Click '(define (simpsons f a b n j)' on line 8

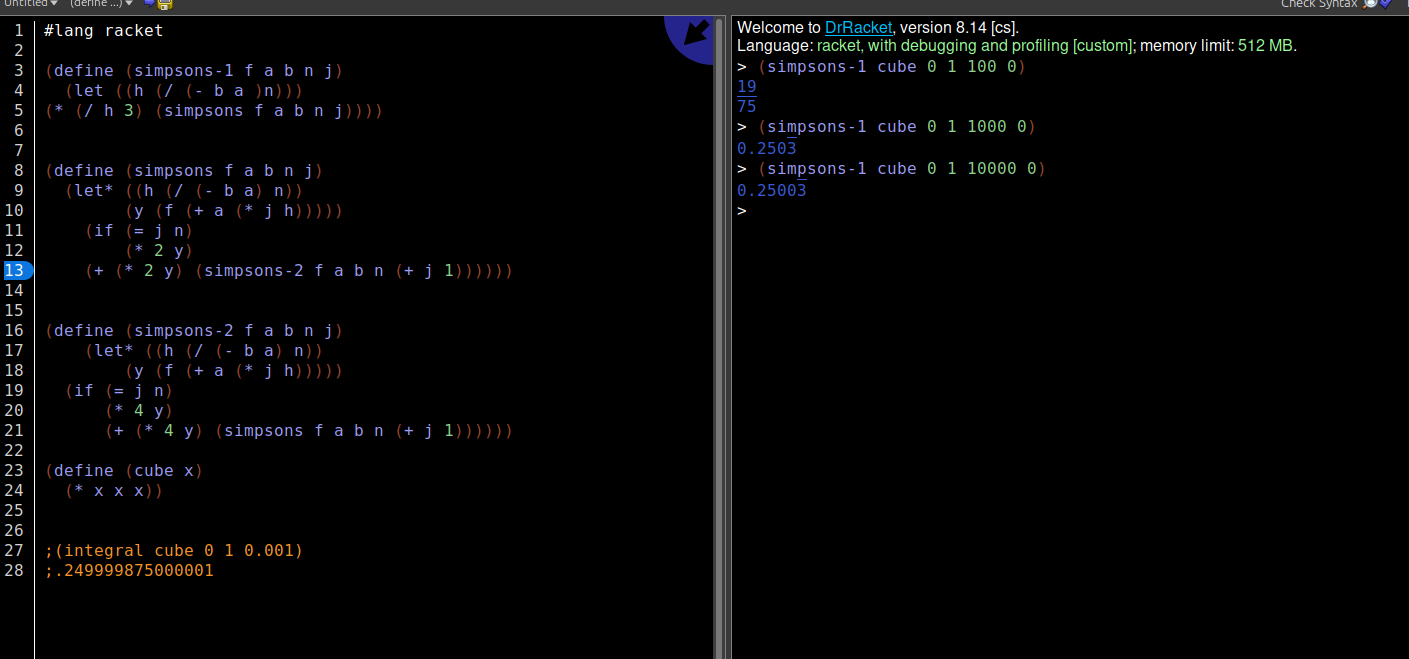point(184,170)
